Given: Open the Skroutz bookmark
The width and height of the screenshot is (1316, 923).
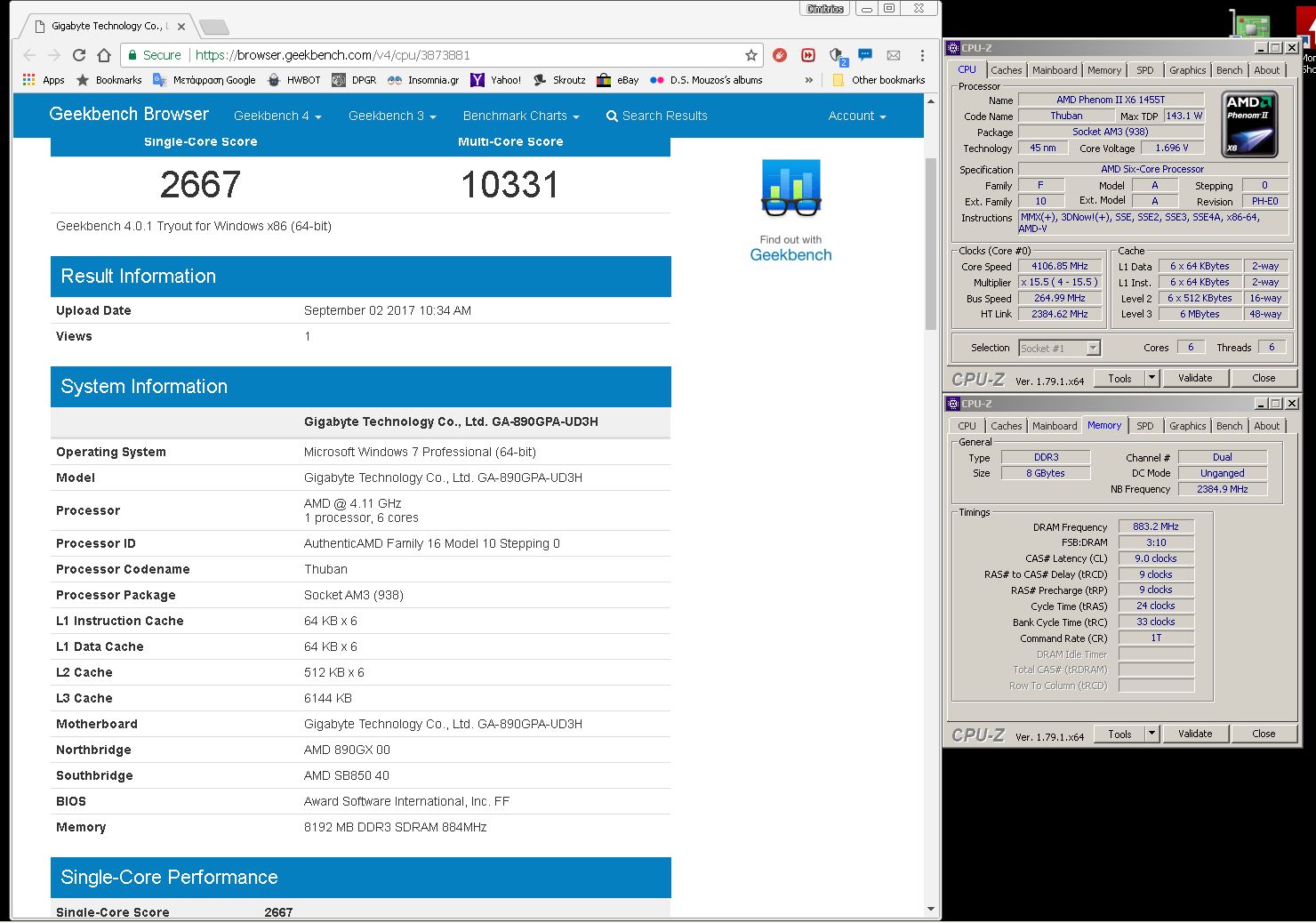Looking at the screenshot, I should [559, 80].
